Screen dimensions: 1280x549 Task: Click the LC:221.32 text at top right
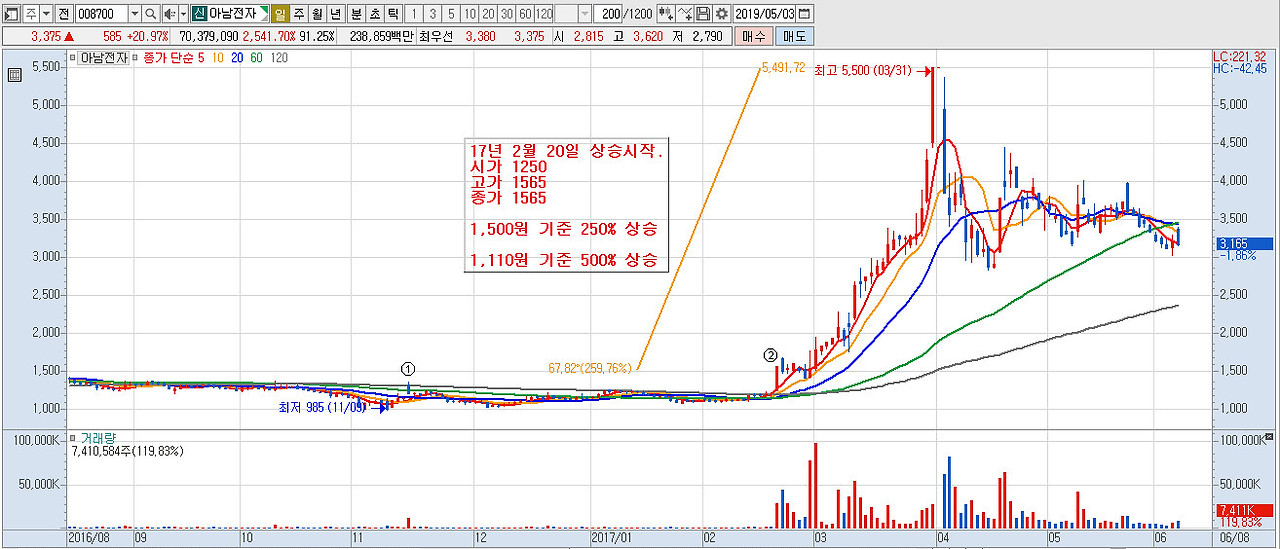point(1239,56)
